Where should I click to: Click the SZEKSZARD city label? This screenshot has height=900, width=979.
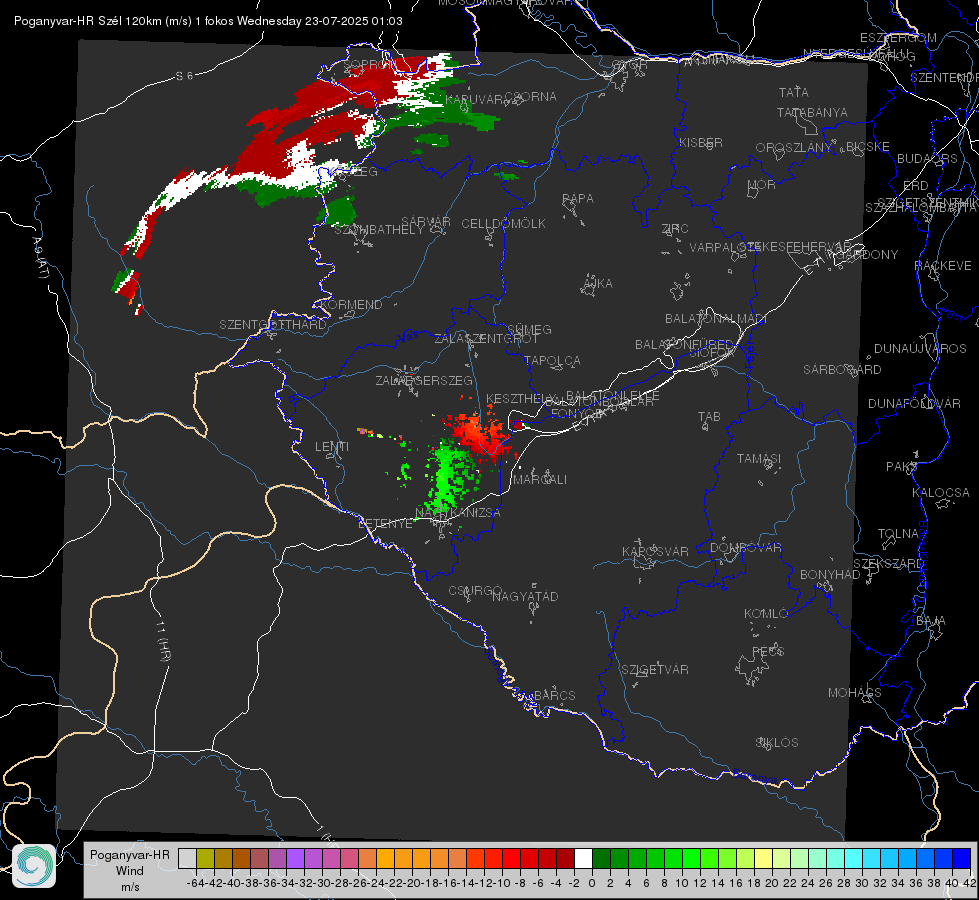pyautogui.click(x=888, y=564)
